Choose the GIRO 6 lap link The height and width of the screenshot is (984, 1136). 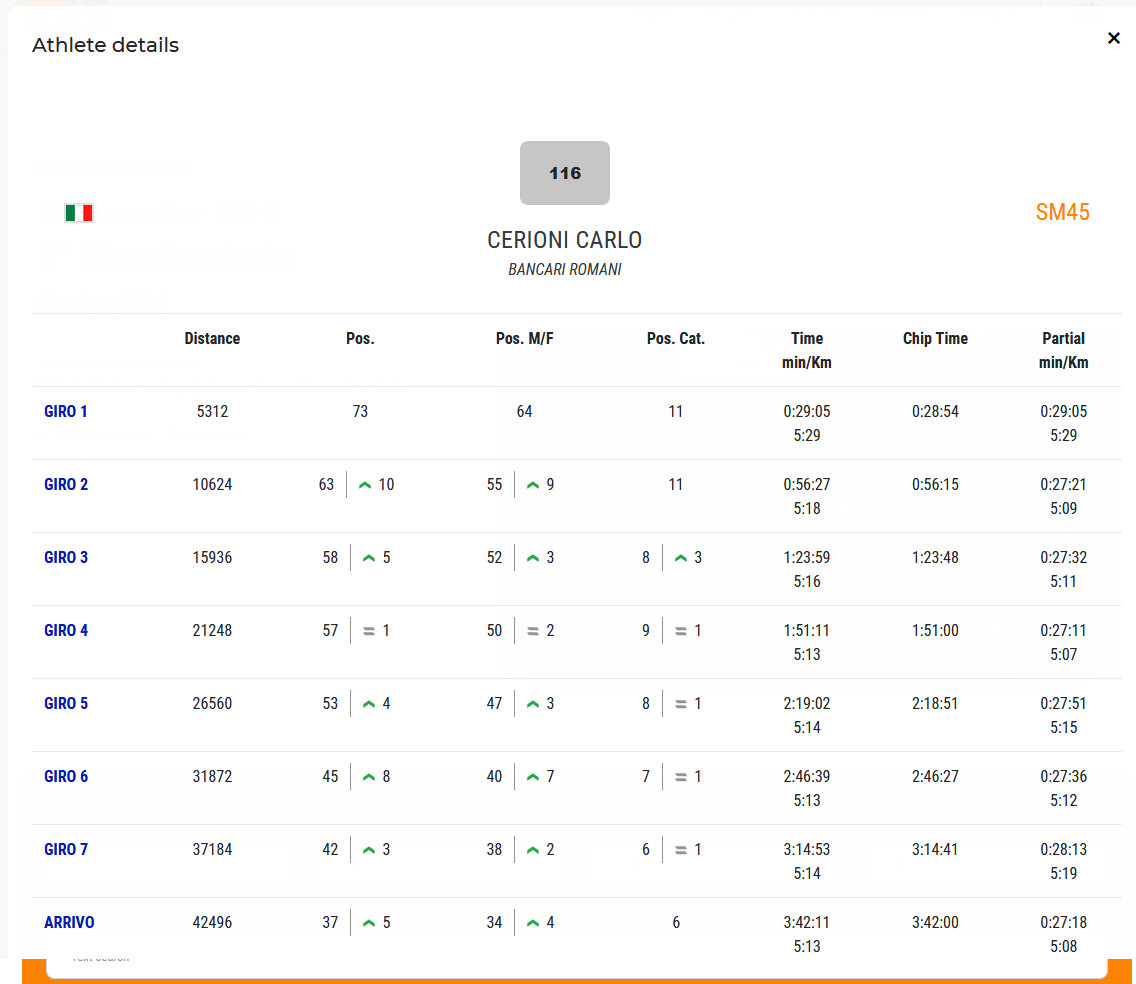point(66,776)
